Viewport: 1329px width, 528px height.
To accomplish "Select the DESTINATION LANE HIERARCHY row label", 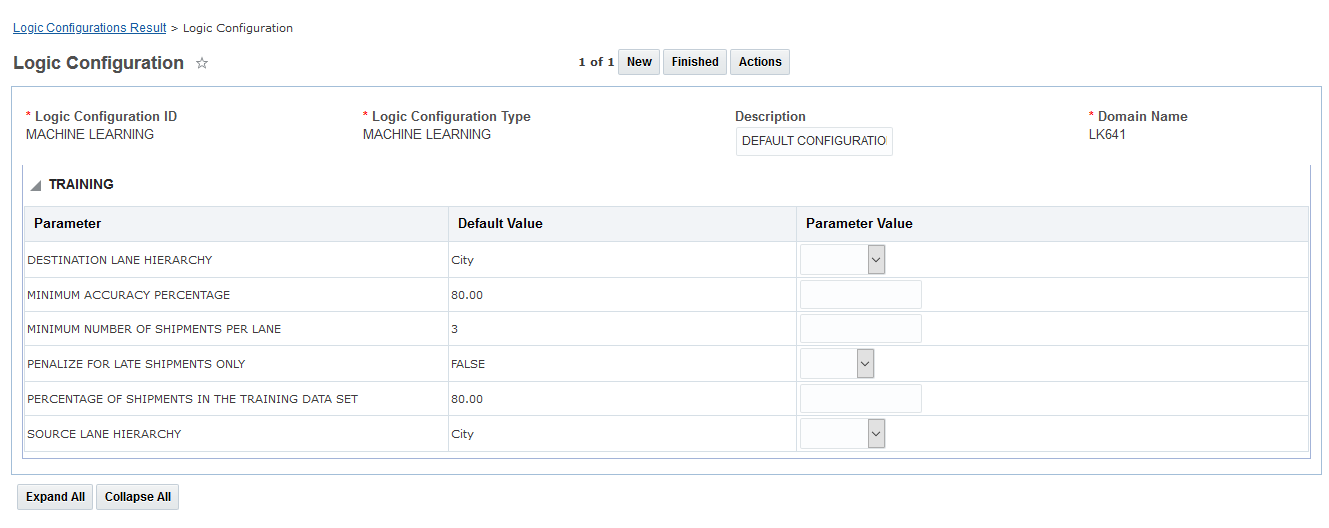I will pos(120,260).
